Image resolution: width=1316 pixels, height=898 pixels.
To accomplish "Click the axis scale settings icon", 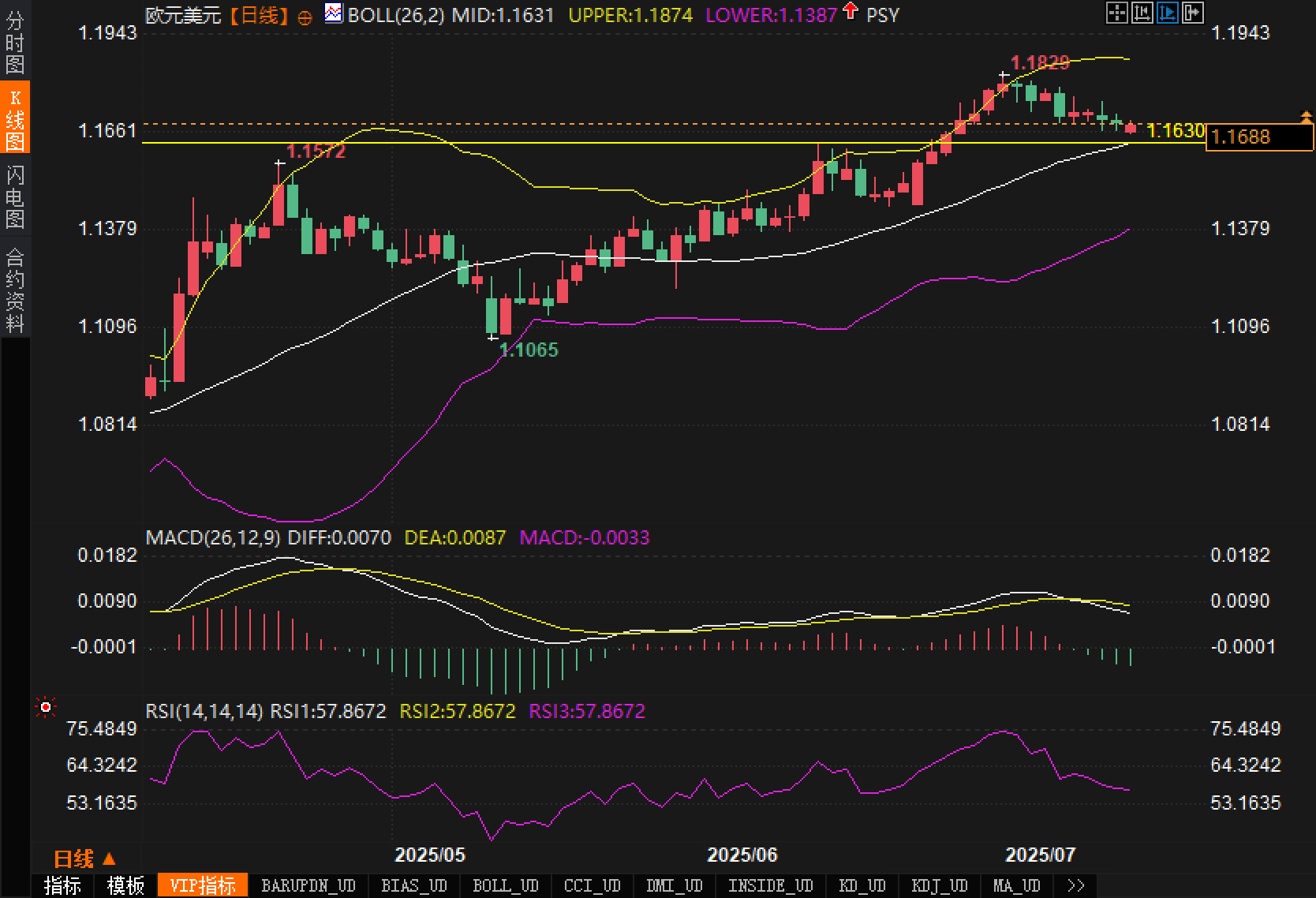I will 1142,12.
